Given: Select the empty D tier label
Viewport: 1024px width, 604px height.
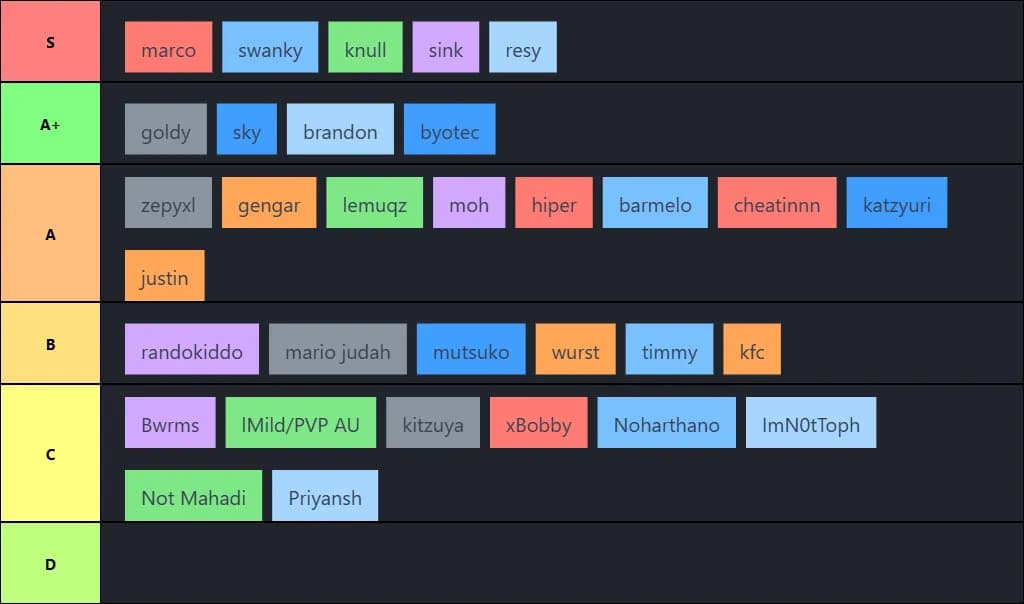Looking at the screenshot, I should [50, 564].
